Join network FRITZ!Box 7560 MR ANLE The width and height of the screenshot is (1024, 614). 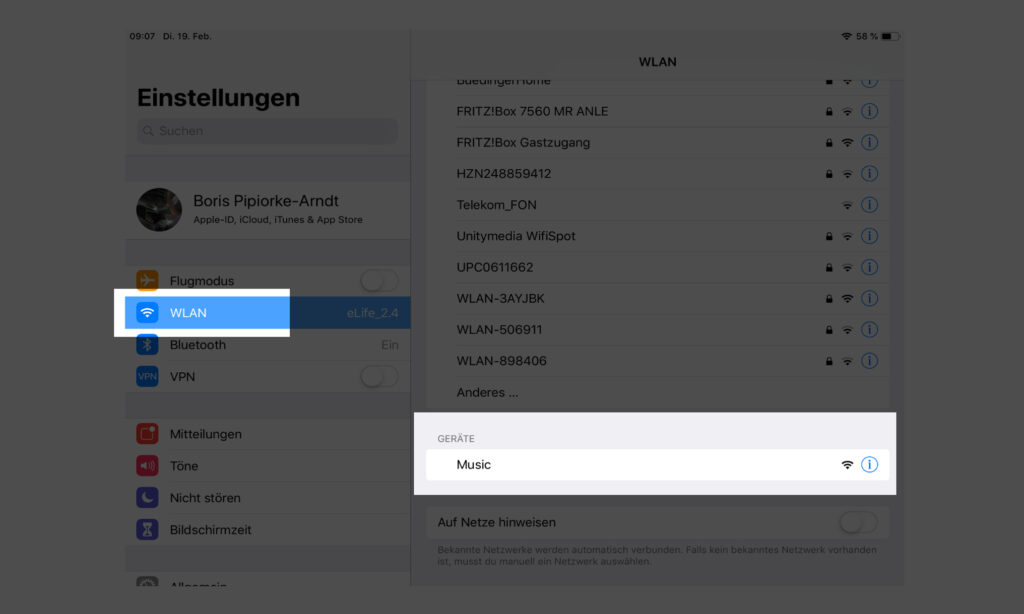tap(658, 111)
